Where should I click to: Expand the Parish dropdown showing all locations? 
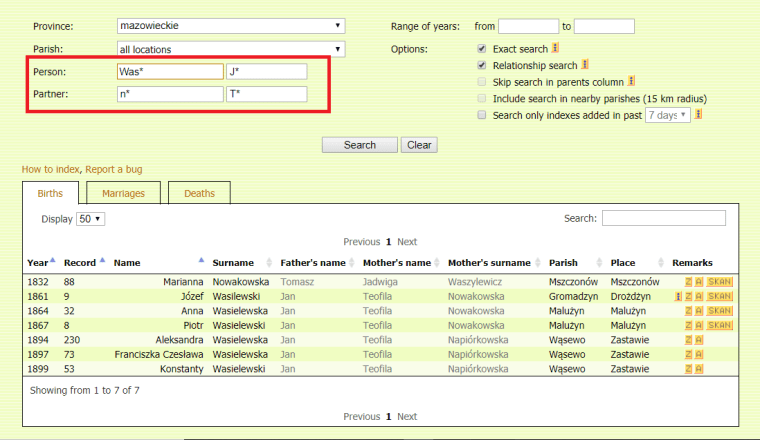coord(231,48)
